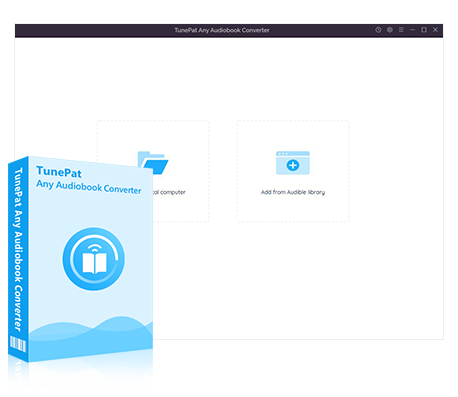458x397 pixels.
Task: Close the TunePat Any Audiobook Converter window
Action: pos(435,30)
